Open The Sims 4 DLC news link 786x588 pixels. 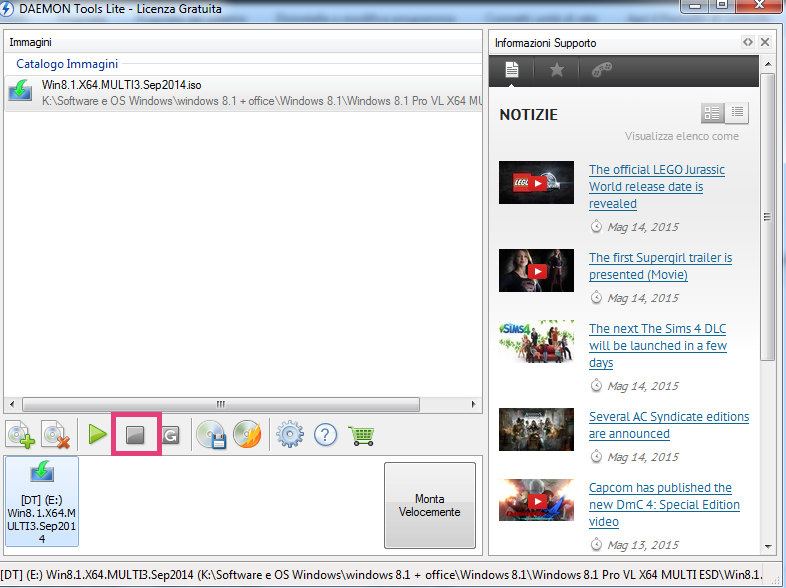point(658,345)
